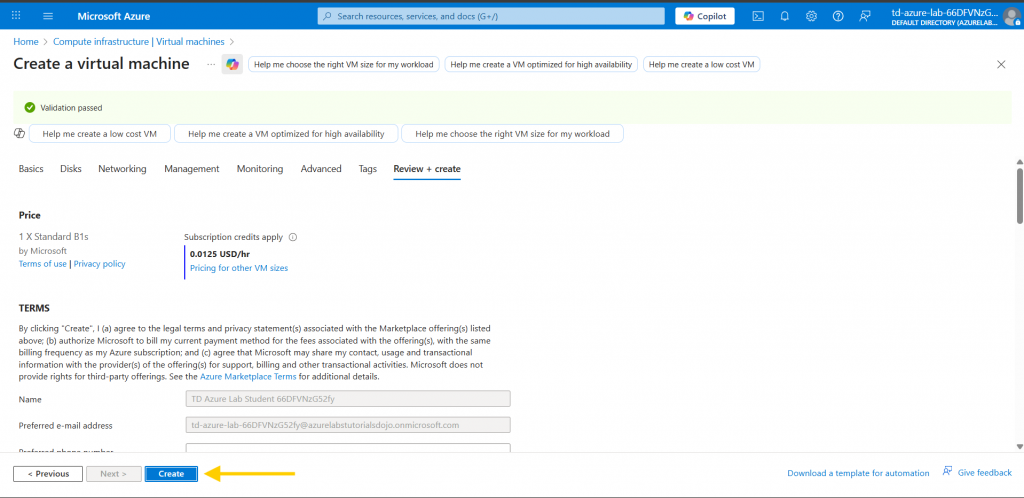Click the Name field

[348, 399]
